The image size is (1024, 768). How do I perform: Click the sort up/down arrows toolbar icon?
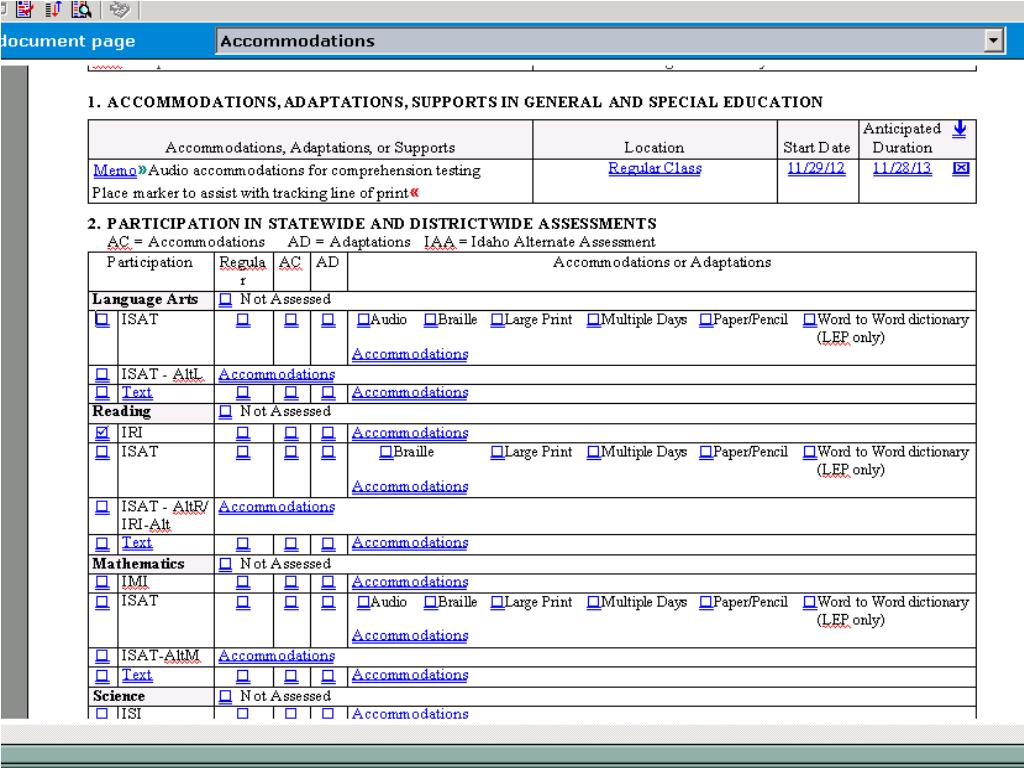click(x=53, y=9)
